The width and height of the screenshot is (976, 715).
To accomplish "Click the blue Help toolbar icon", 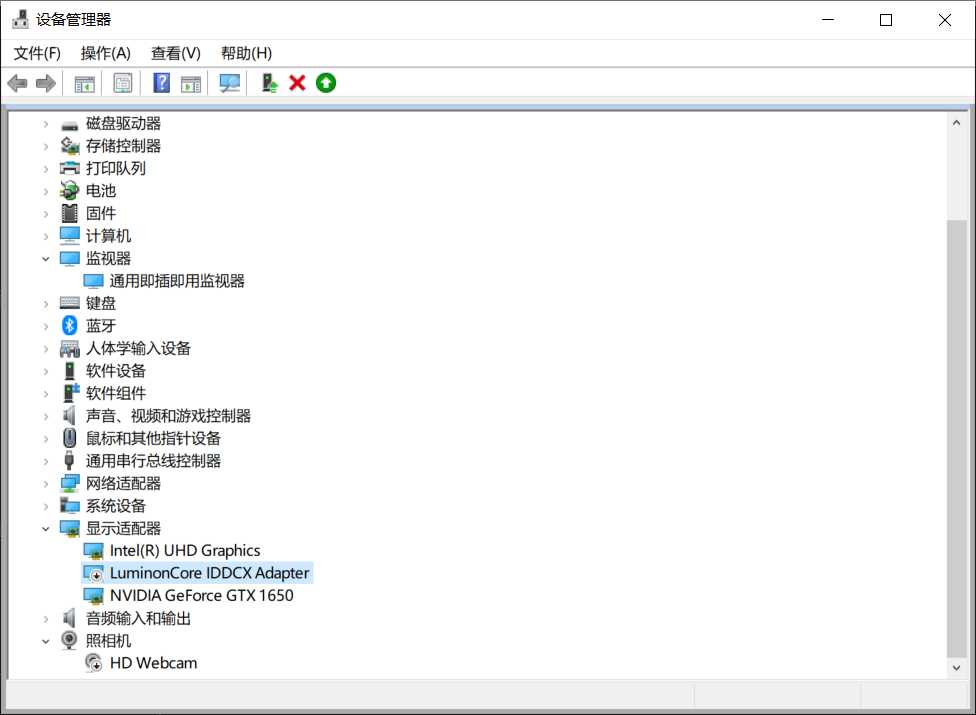I will (x=160, y=83).
